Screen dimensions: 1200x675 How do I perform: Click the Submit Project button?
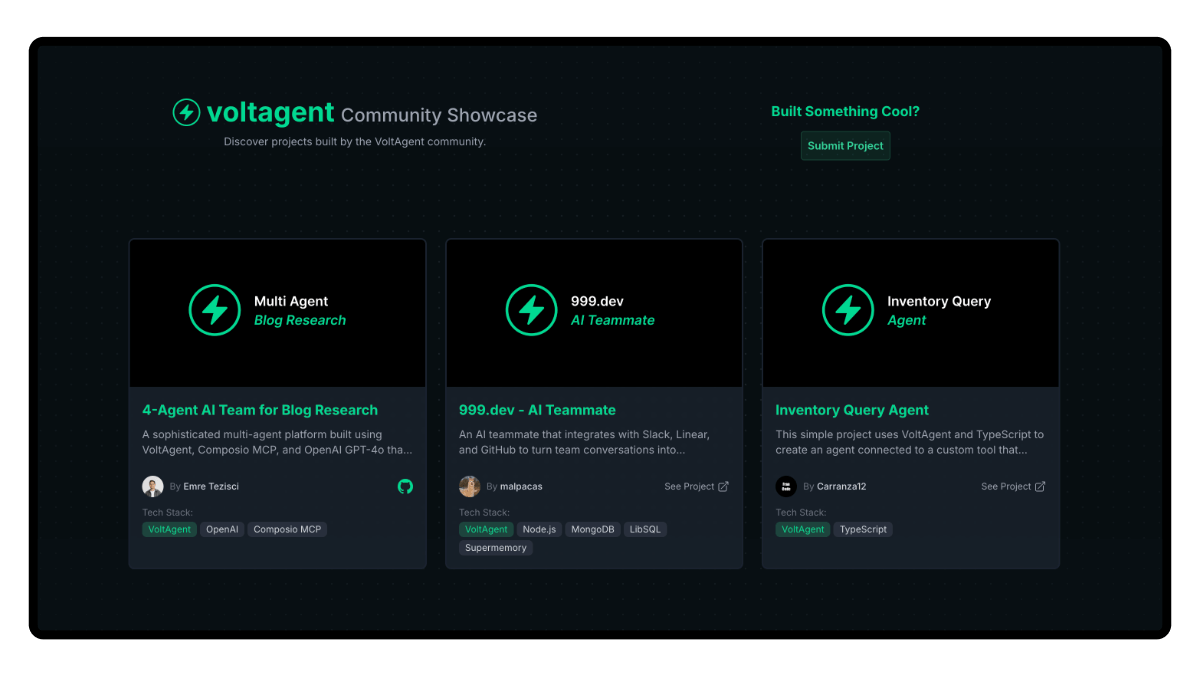coord(845,146)
